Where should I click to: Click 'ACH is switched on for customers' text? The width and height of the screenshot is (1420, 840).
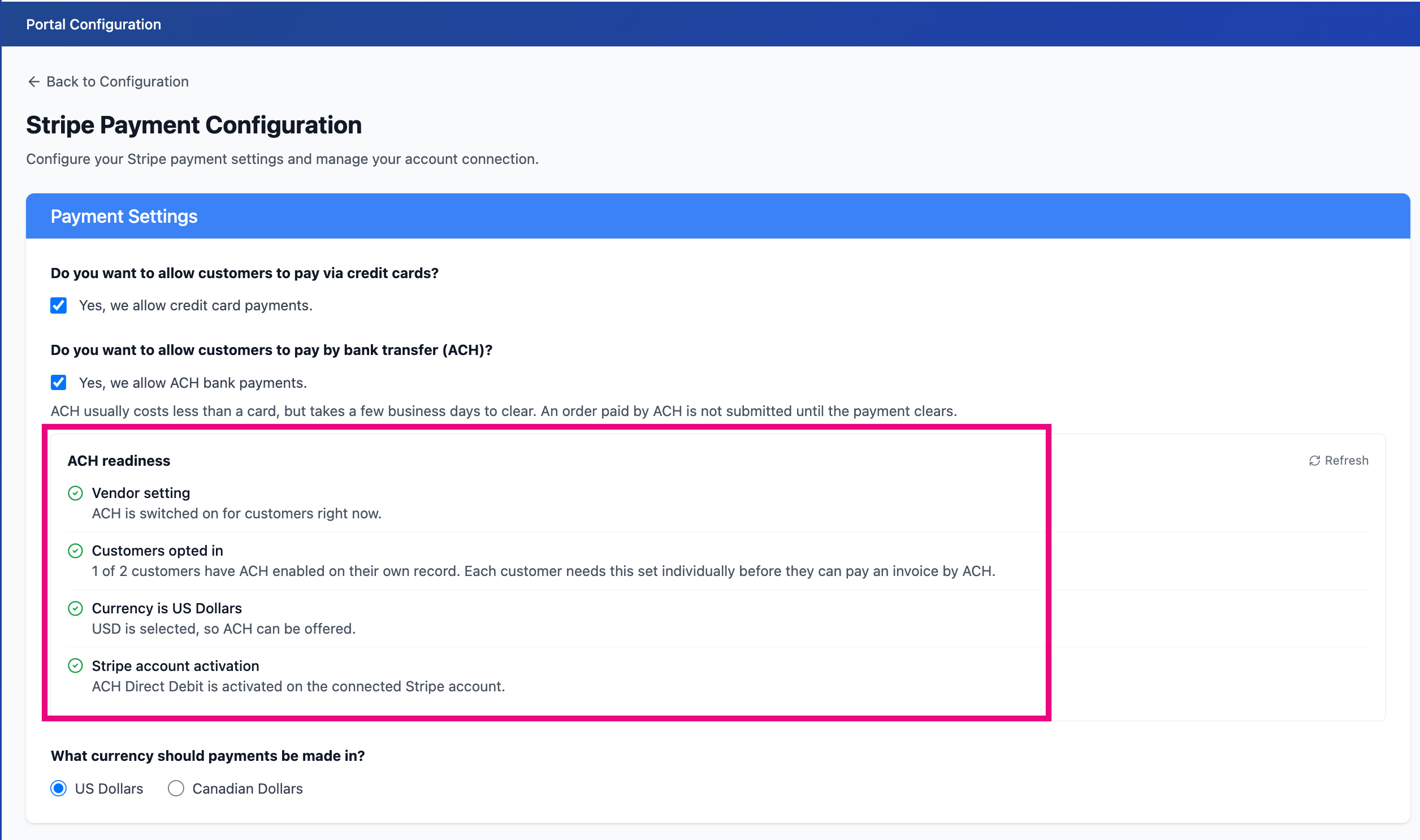236,513
